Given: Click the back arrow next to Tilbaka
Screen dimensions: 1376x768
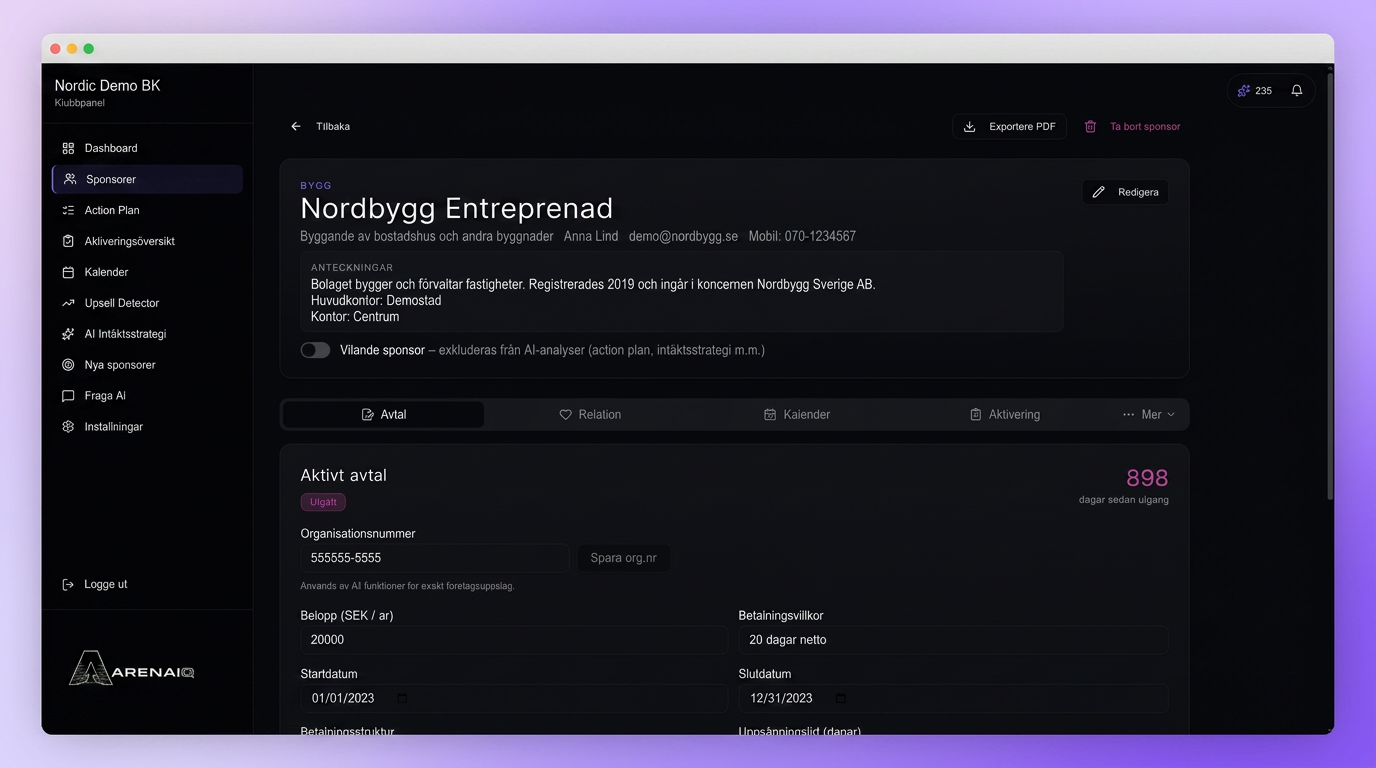Looking at the screenshot, I should pyautogui.click(x=296, y=127).
